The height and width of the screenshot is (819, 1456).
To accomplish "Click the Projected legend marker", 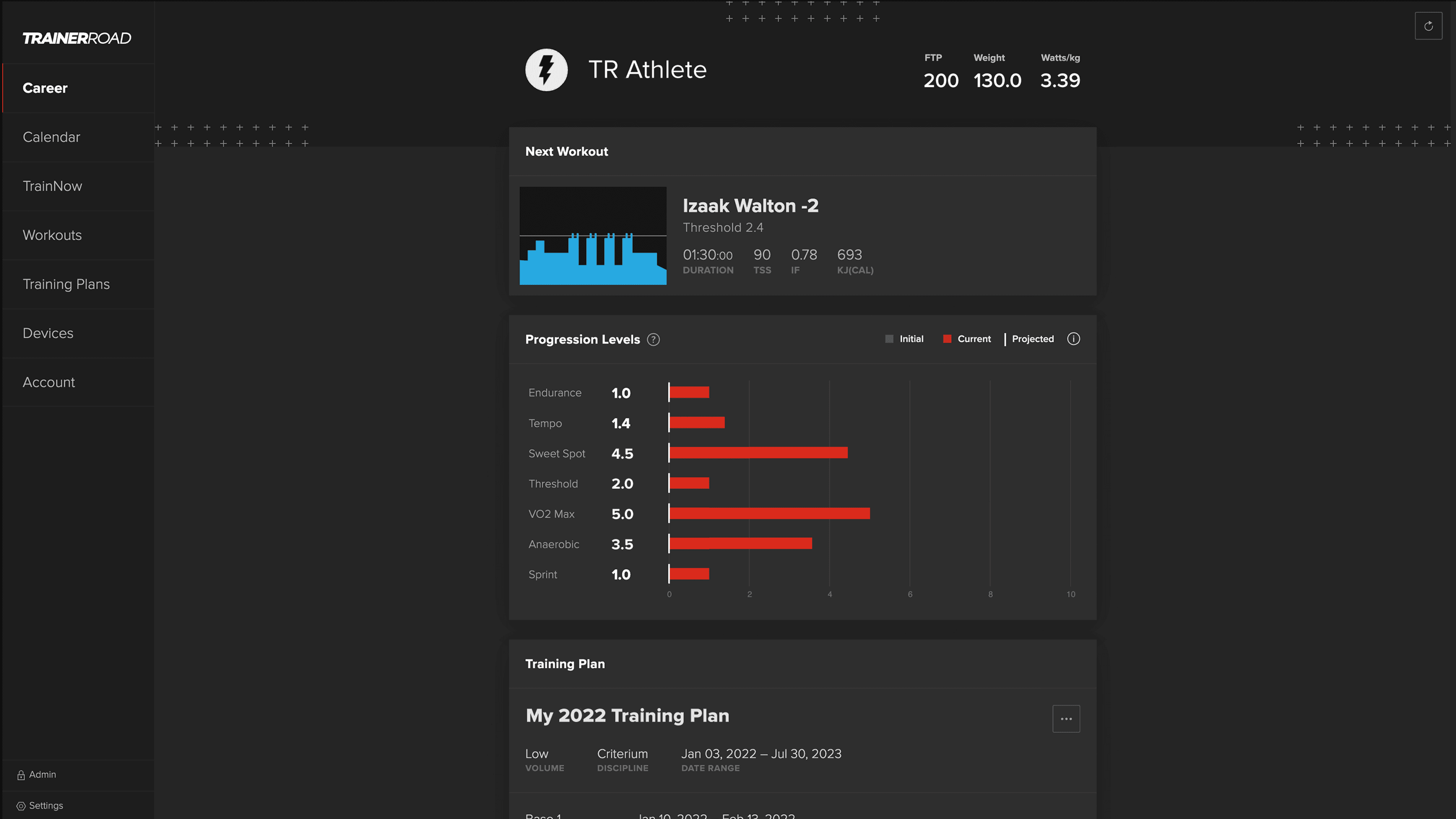I will pyautogui.click(x=1005, y=339).
